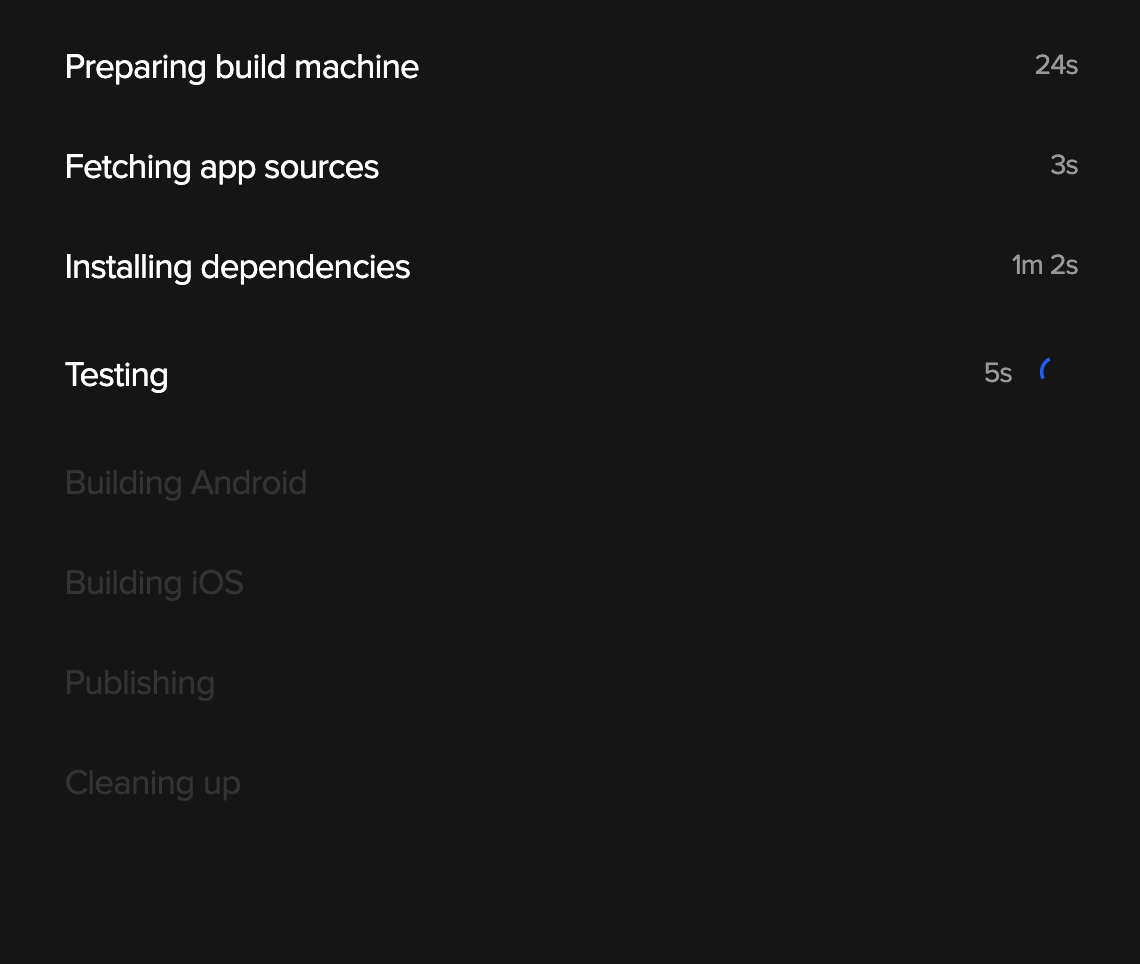Click the 5s elapsed time for Testing
Image resolution: width=1140 pixels, height=964 pixels.
(998, 373)
